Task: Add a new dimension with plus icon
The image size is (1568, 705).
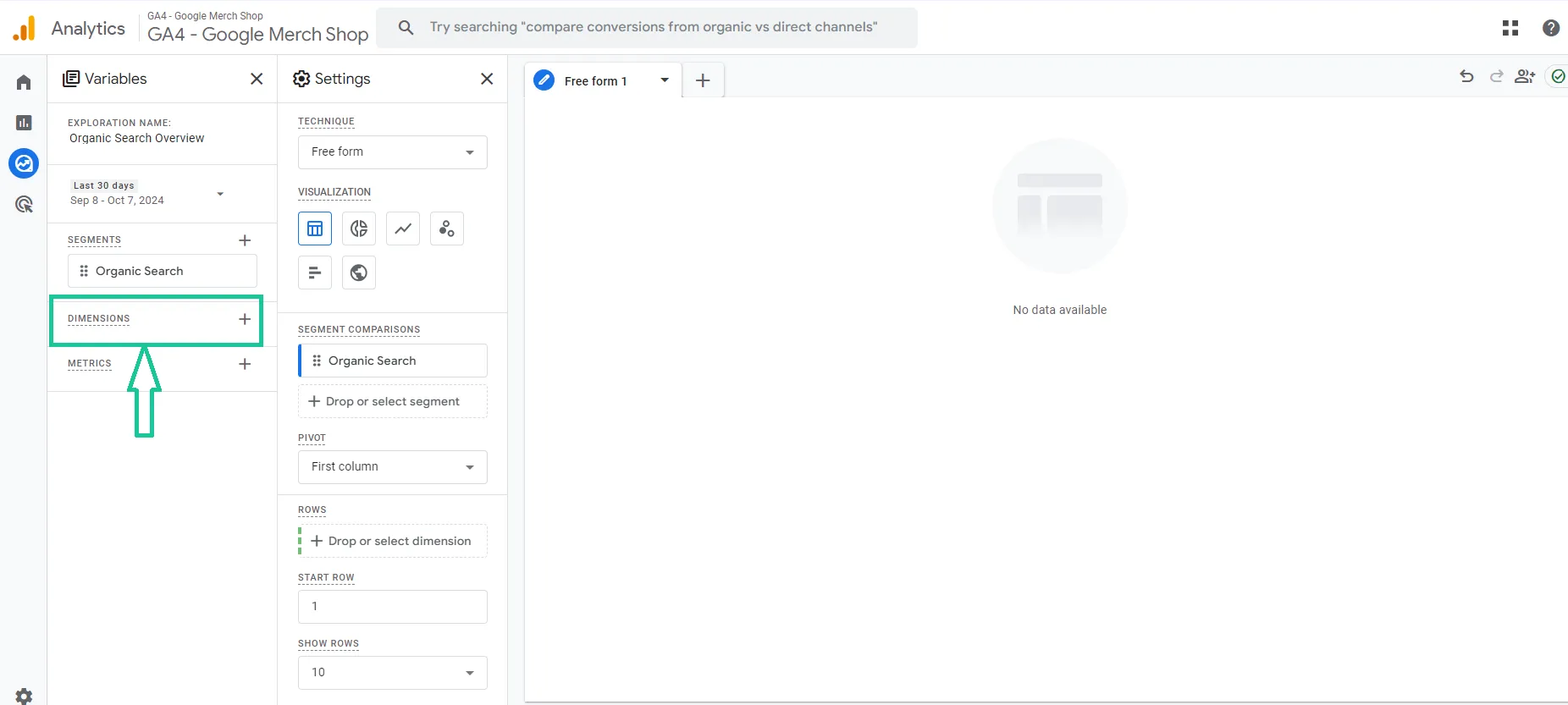Action: [x=245, y=319]
